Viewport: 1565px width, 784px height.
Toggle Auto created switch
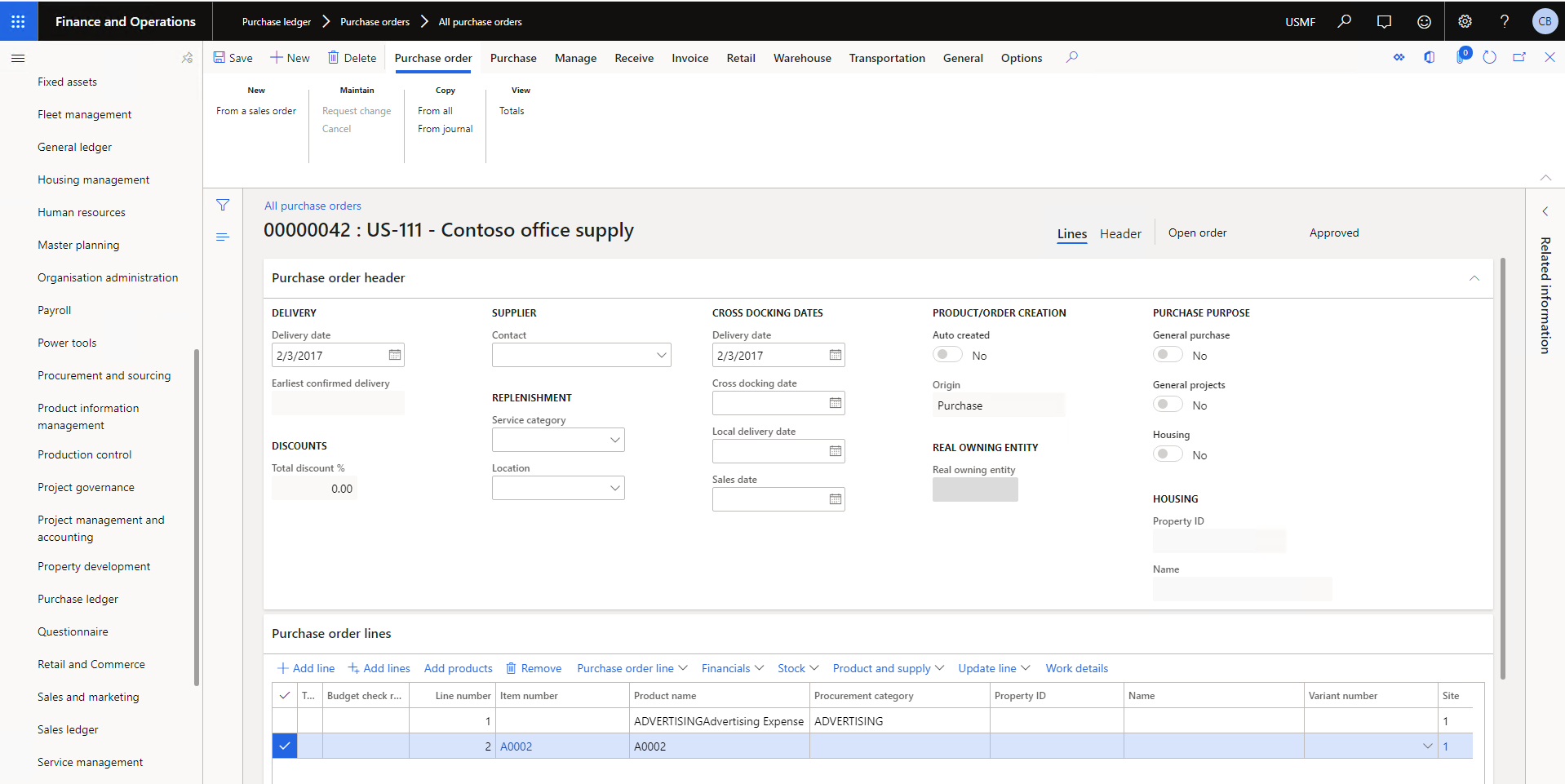947,355
